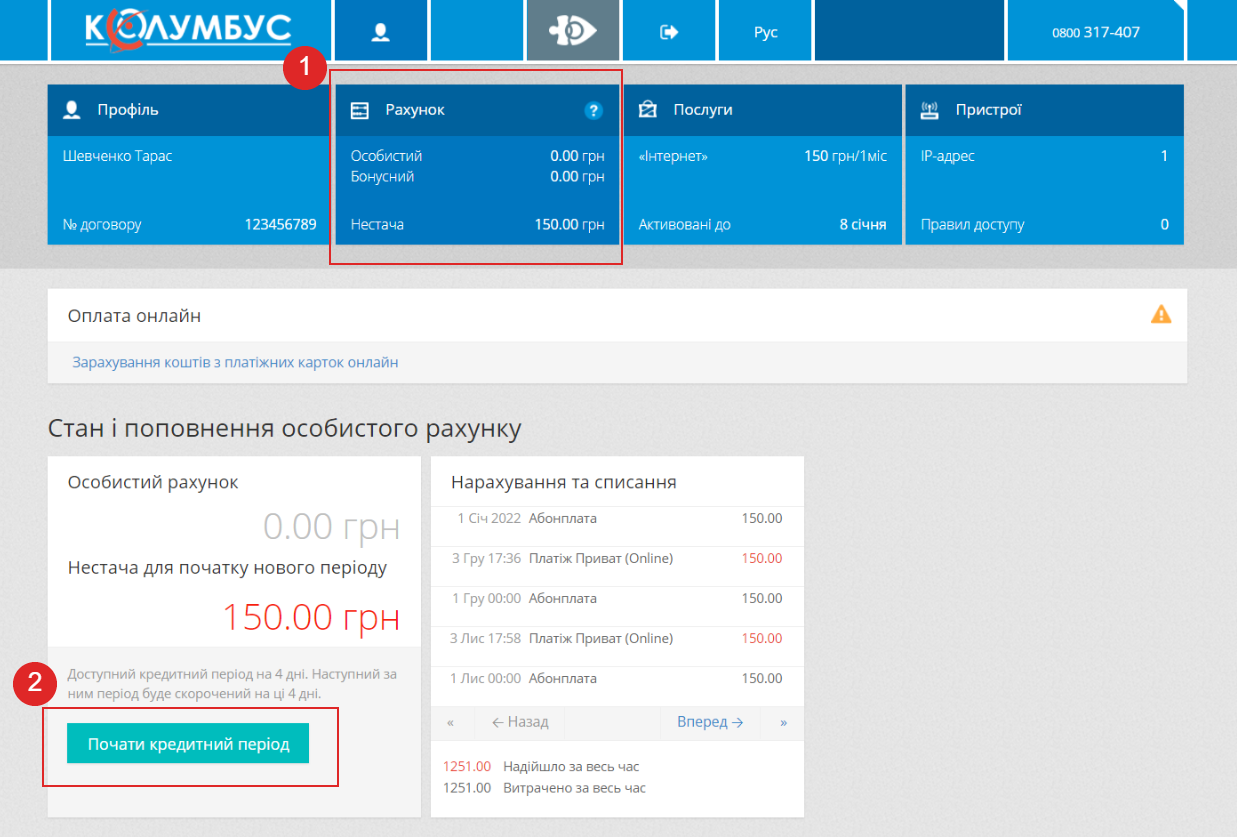Expand the Оплата онлайн section header
1237x837 pixels.
tap(134, 316)
